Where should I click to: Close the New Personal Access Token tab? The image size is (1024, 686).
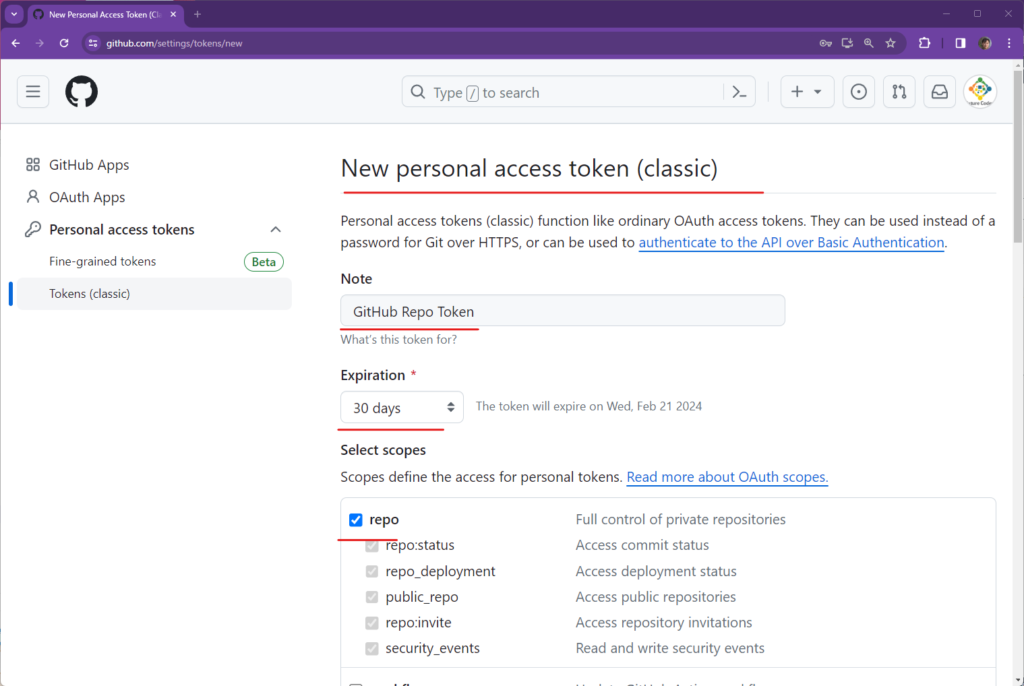[173, 14]
